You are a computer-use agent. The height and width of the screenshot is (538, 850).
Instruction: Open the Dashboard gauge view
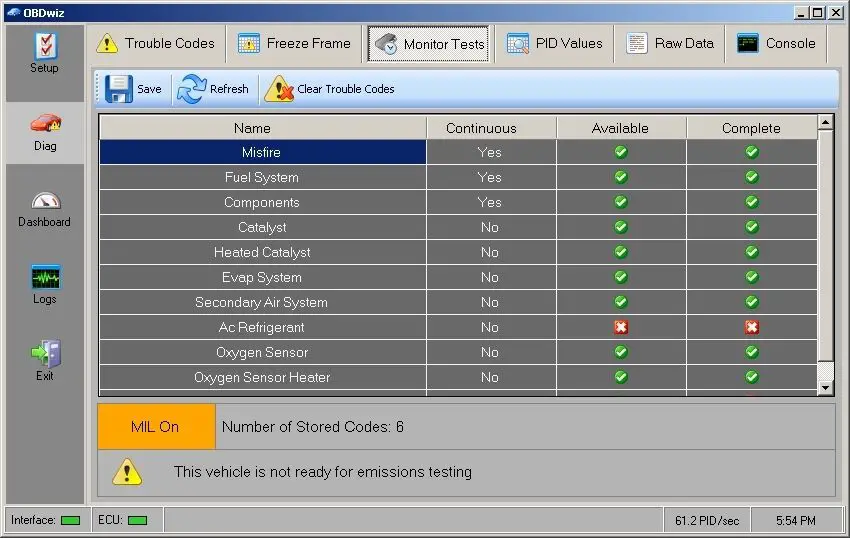[45, 208]
